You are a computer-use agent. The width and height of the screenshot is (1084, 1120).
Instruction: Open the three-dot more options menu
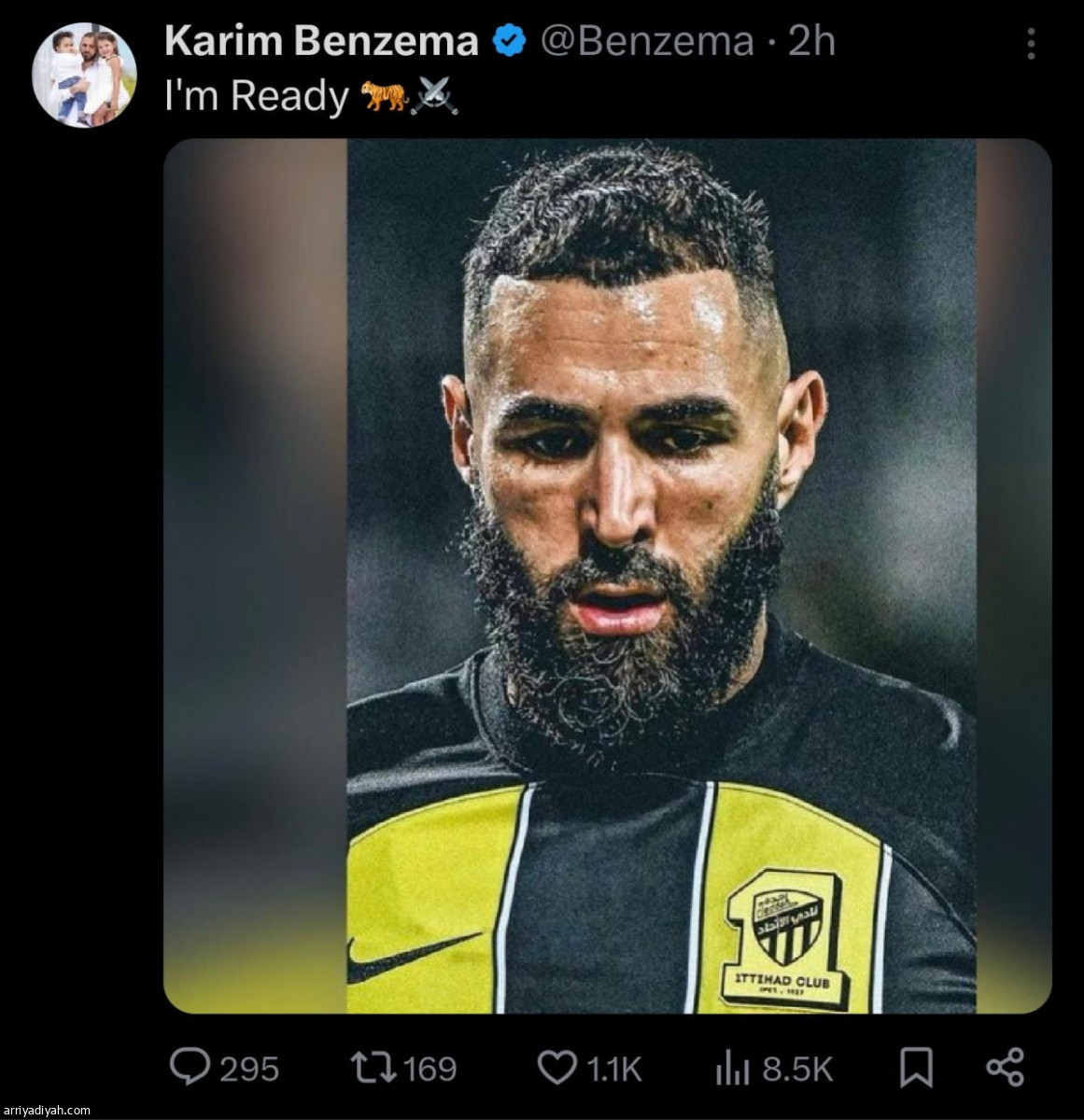[1031, 43]
